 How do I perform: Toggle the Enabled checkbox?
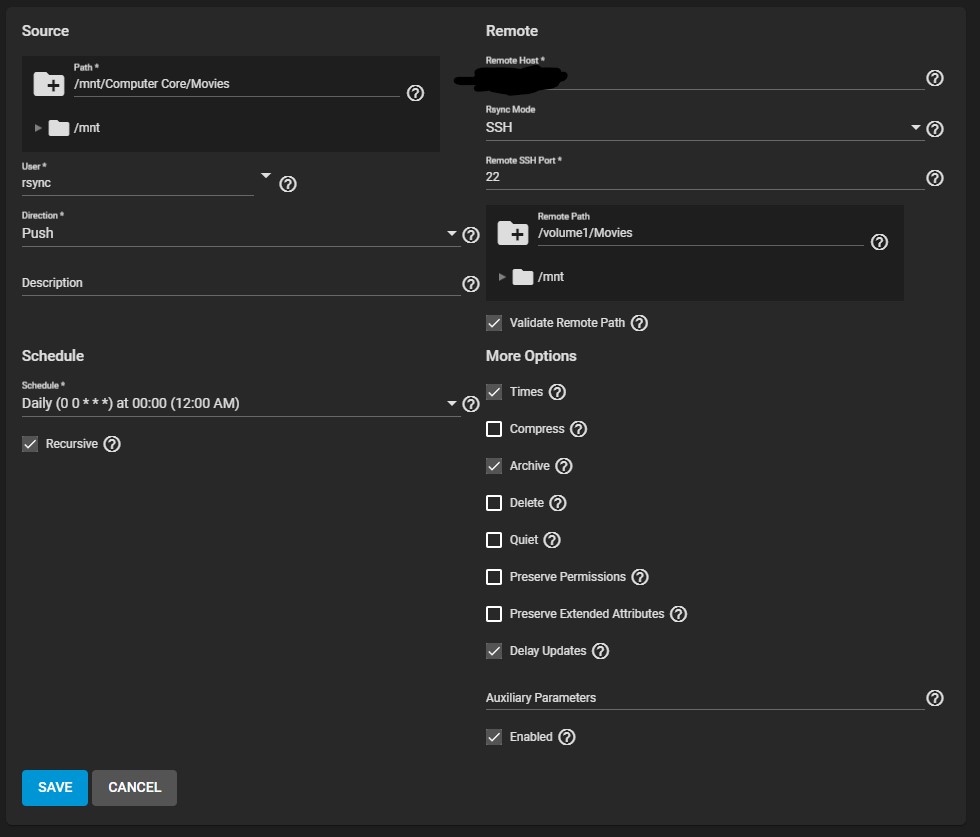tap(494, 737)
